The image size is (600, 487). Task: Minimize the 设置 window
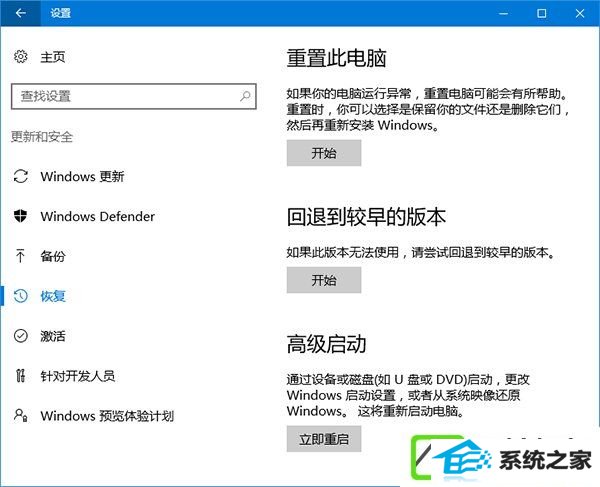(x=504, y=13)
